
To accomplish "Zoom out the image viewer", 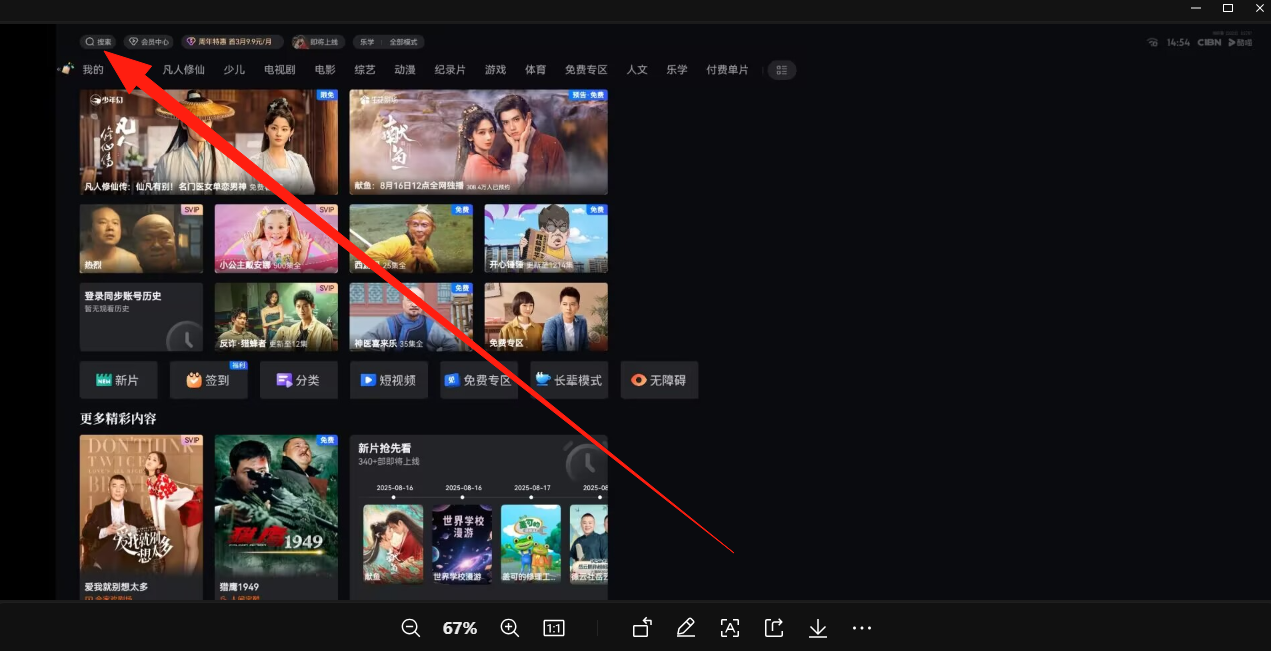I will click(x=410, y=628).
